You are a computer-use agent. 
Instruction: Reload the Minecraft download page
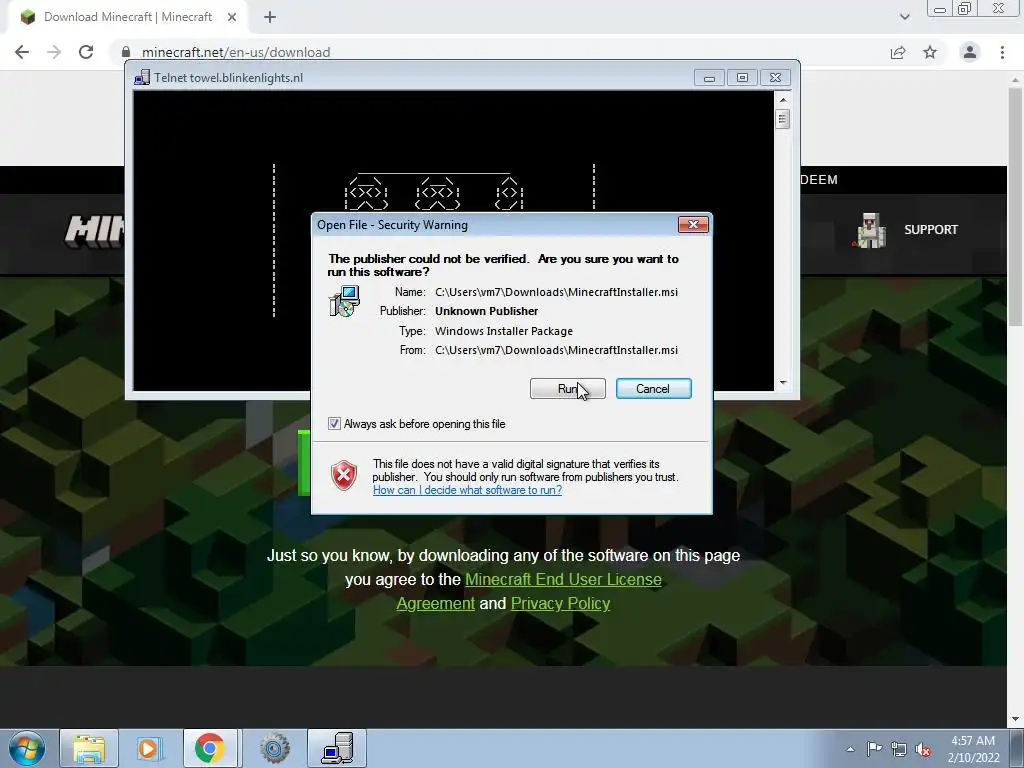(86, 52)
